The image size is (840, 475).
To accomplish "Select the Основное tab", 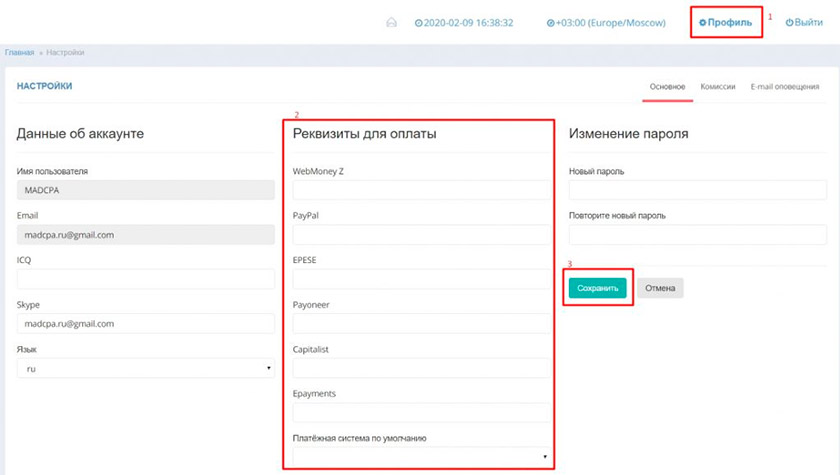I will coord(668,87).
